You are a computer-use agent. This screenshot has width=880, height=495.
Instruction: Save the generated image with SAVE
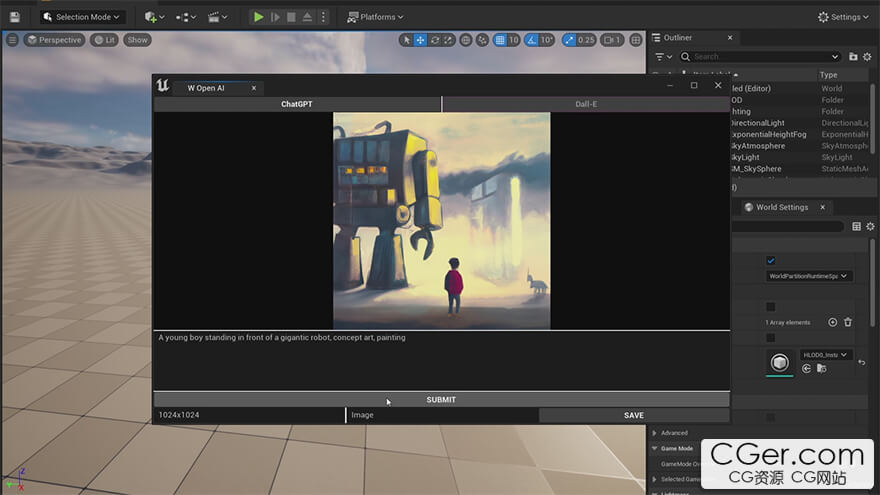click(x=634, y=415)
